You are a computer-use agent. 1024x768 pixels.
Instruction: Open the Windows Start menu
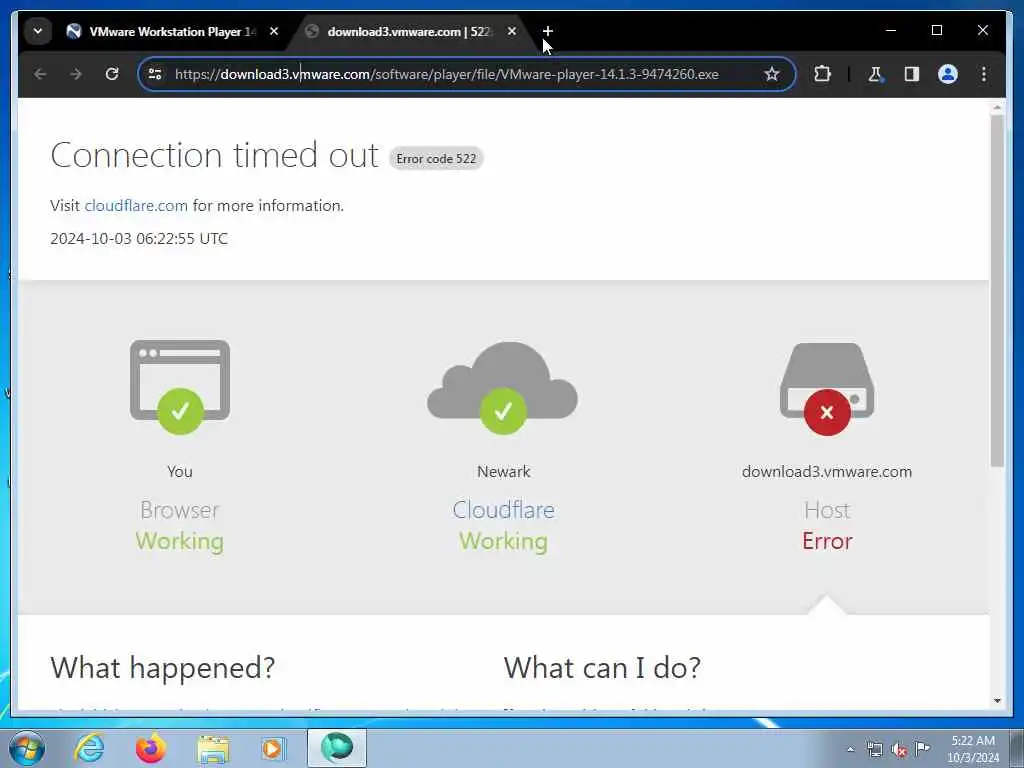click(27, 748)
